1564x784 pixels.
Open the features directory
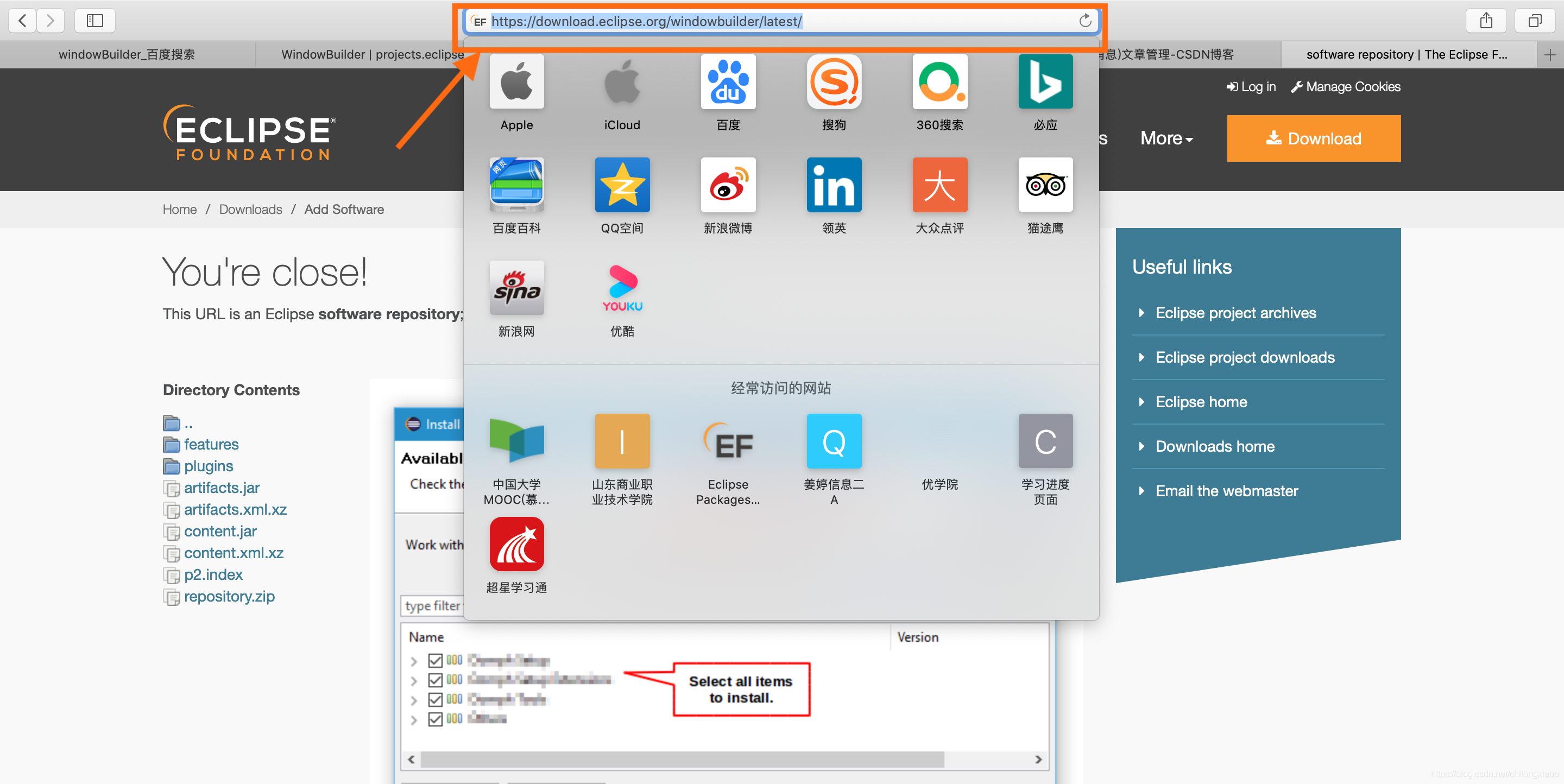tap(211, 445)
